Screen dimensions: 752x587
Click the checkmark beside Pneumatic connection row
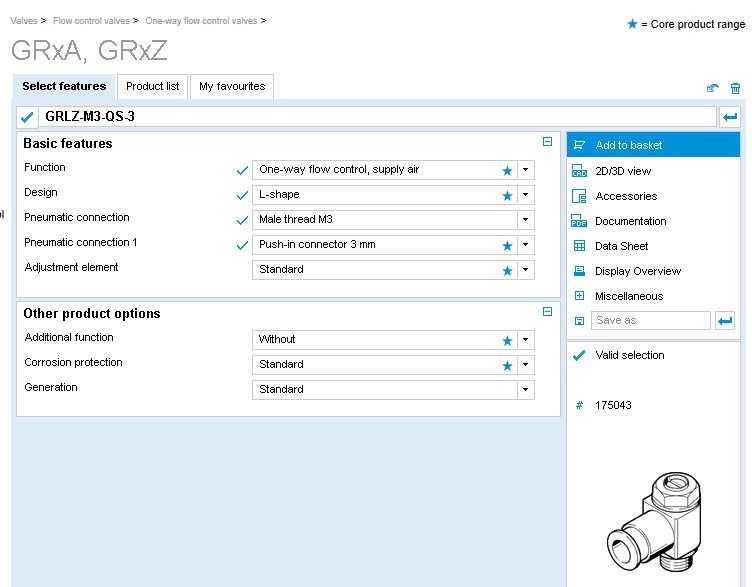point(242,220)
